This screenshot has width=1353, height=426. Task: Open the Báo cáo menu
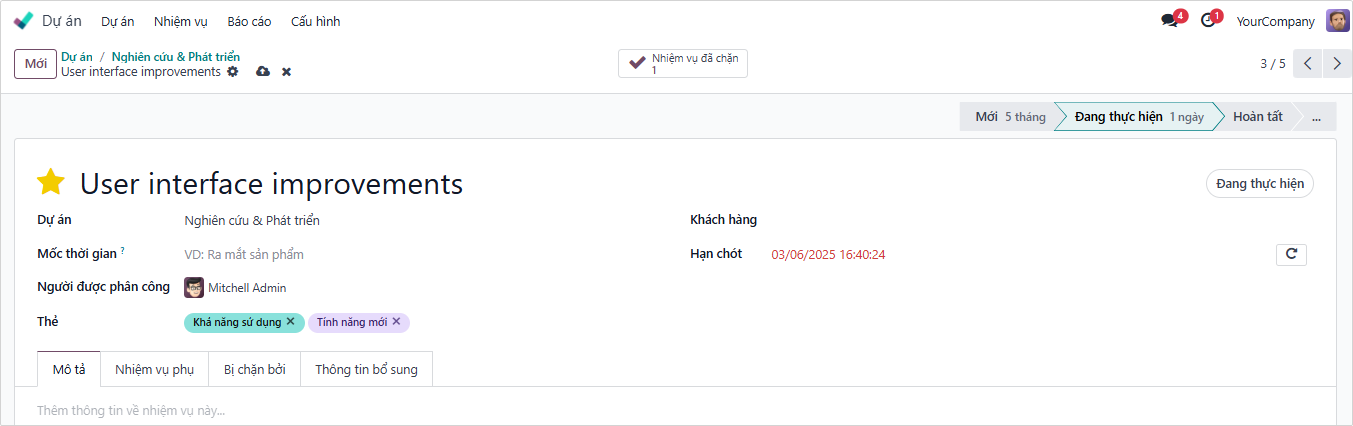(250, 21)
